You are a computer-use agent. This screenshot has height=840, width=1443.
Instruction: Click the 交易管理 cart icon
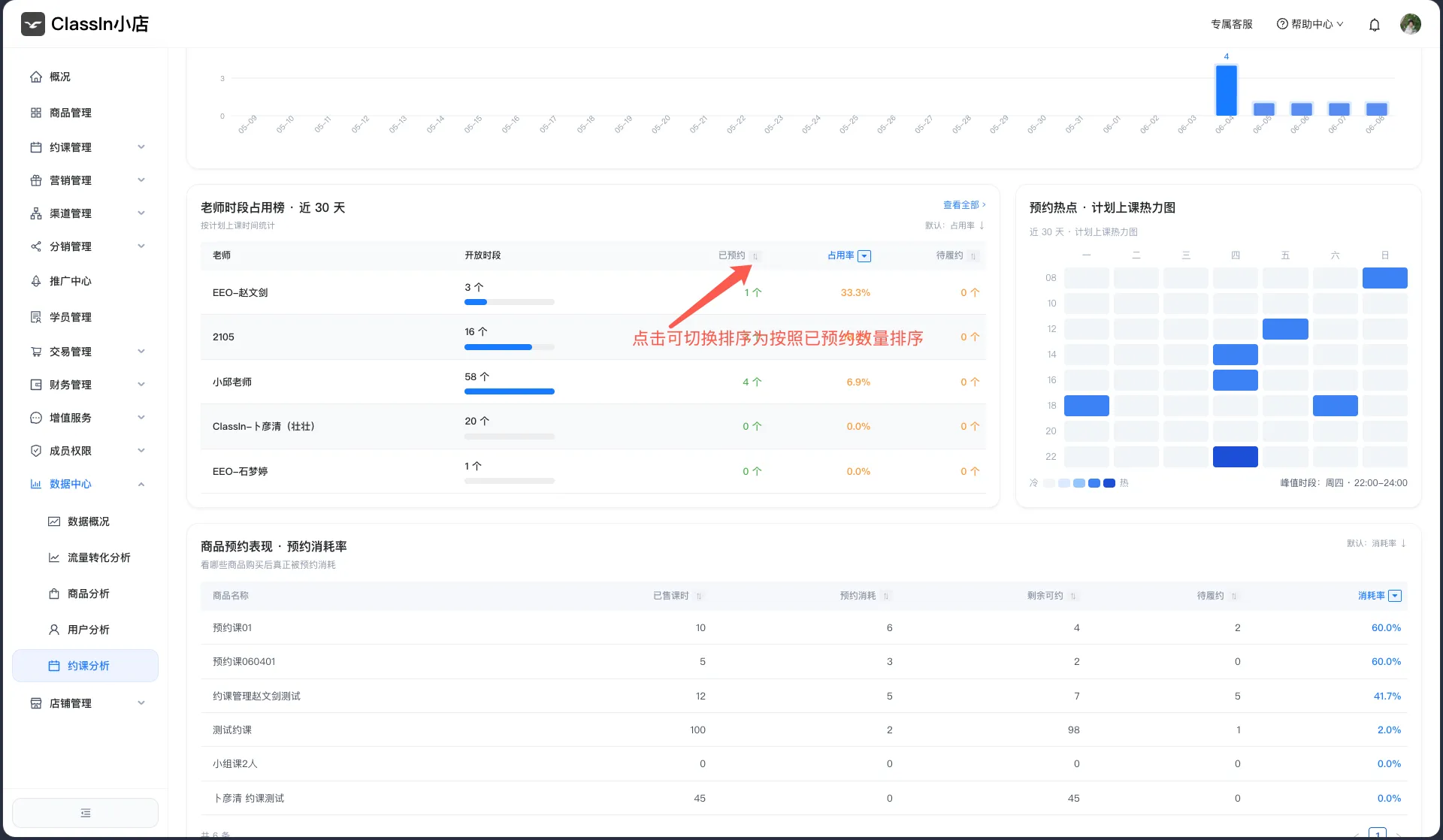coord(35,352)
